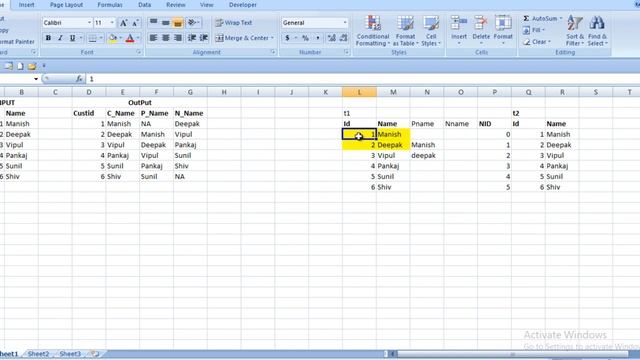Apply cell borders button
Viewport: 640px width, 360px height.
[93, 38]
